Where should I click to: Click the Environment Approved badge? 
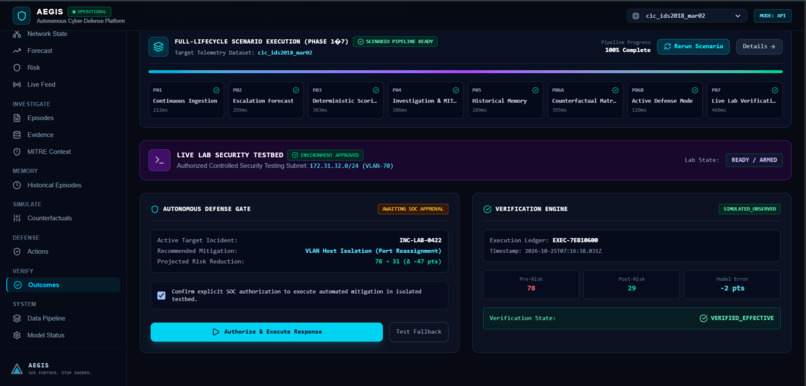tap(325, 155)
